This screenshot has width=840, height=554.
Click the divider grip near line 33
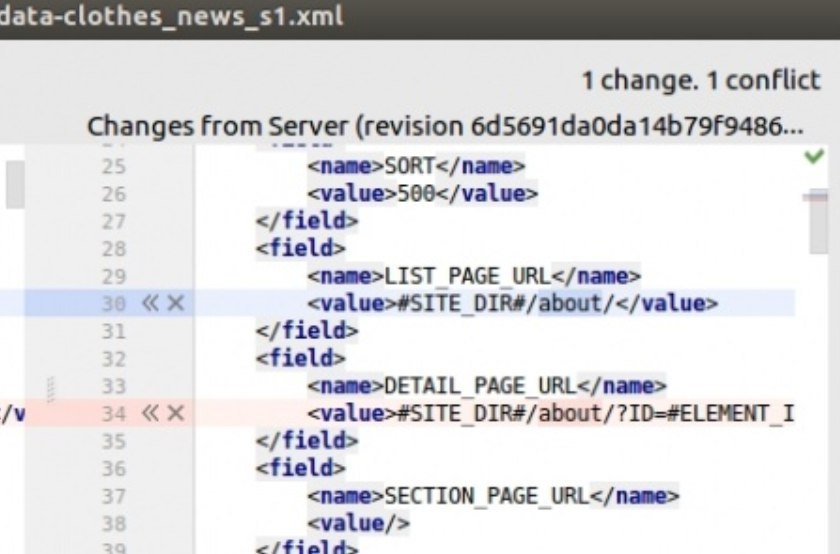[x=50, y=390]
